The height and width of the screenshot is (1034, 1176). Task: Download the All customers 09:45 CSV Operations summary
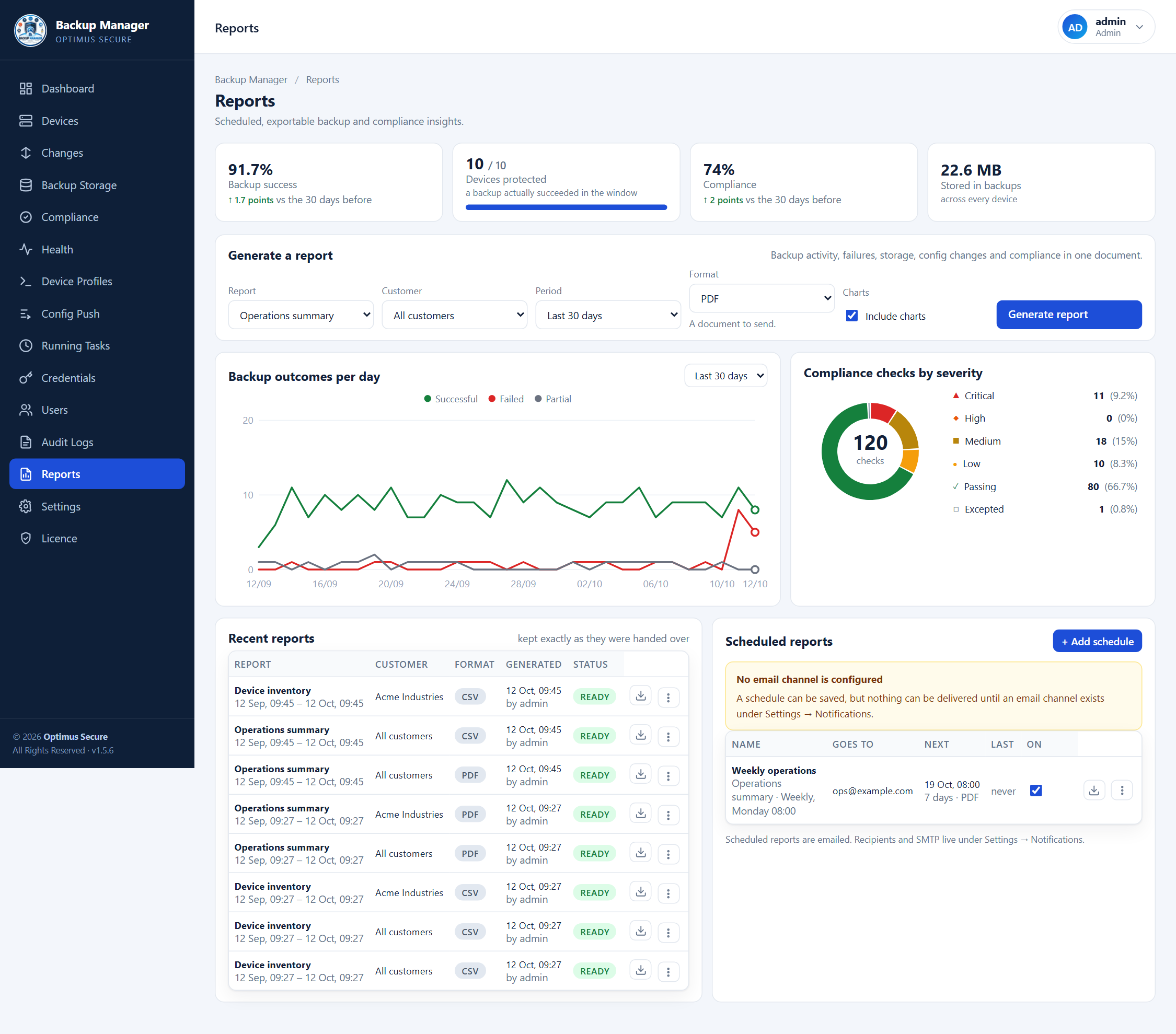tap(640, 736)
